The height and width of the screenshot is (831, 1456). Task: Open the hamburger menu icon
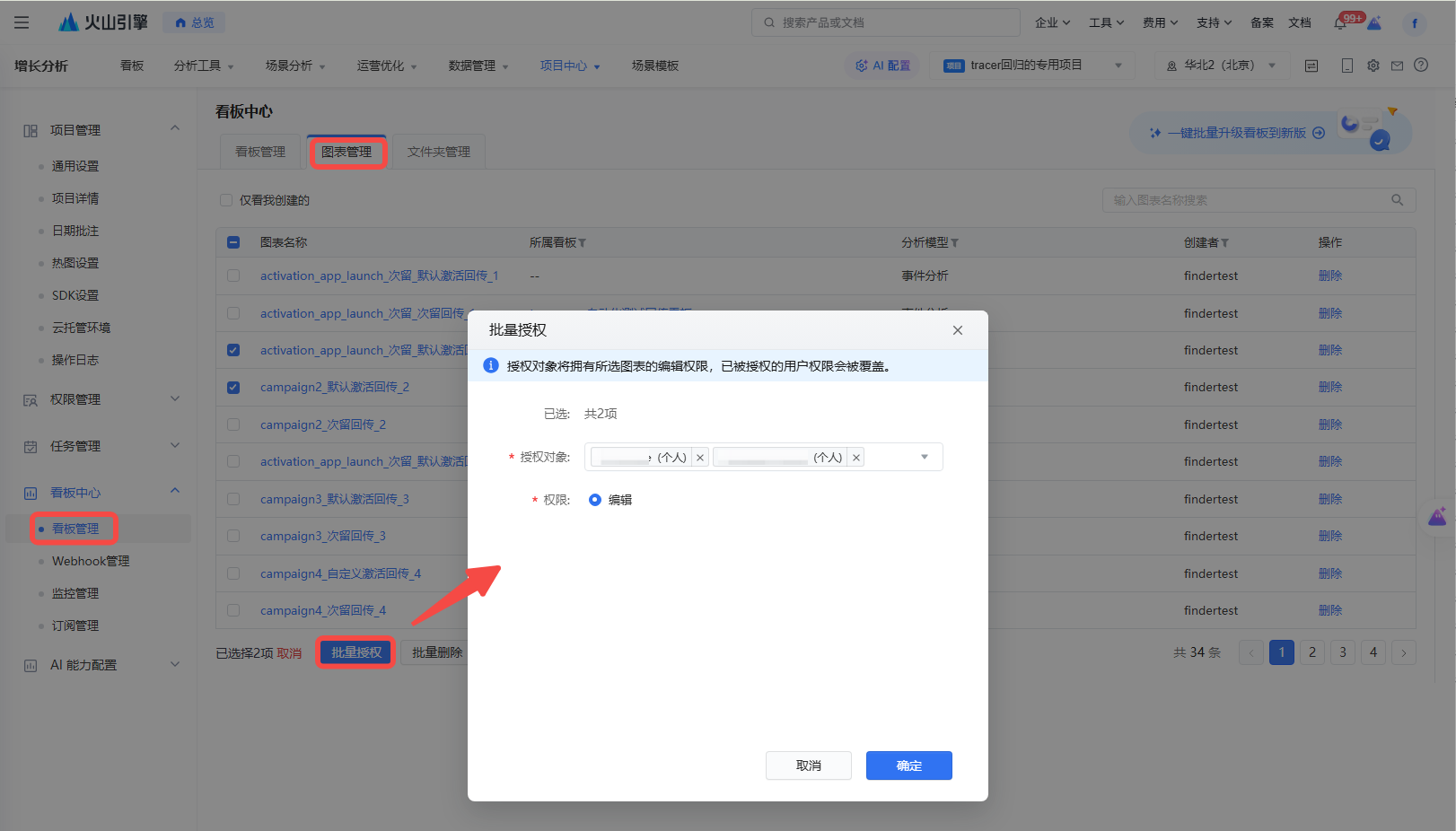coord(22,22)
